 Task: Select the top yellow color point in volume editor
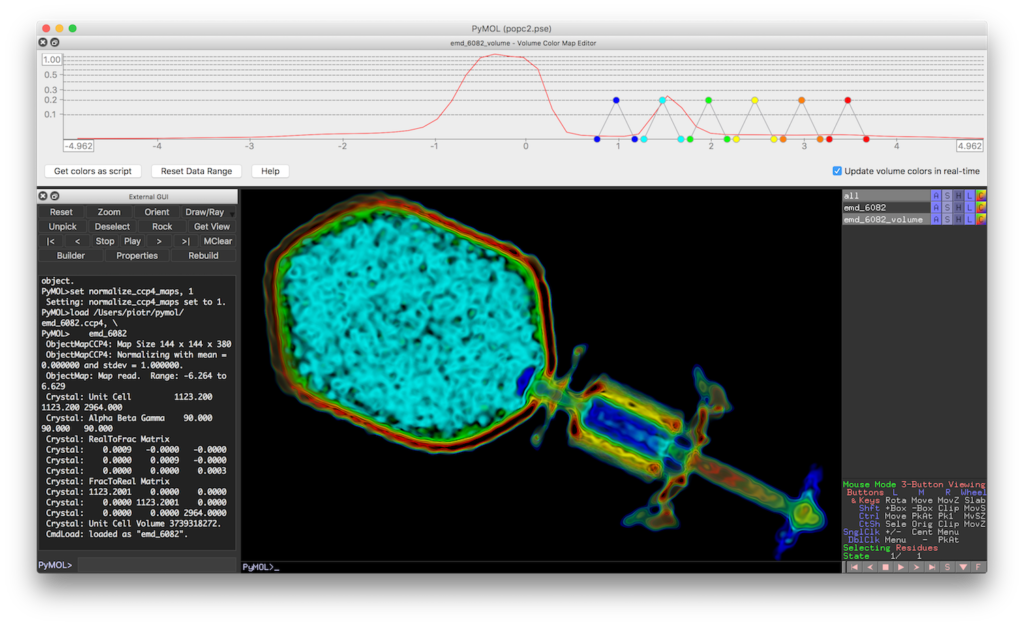pyautogui.click(x=755, y=100)
